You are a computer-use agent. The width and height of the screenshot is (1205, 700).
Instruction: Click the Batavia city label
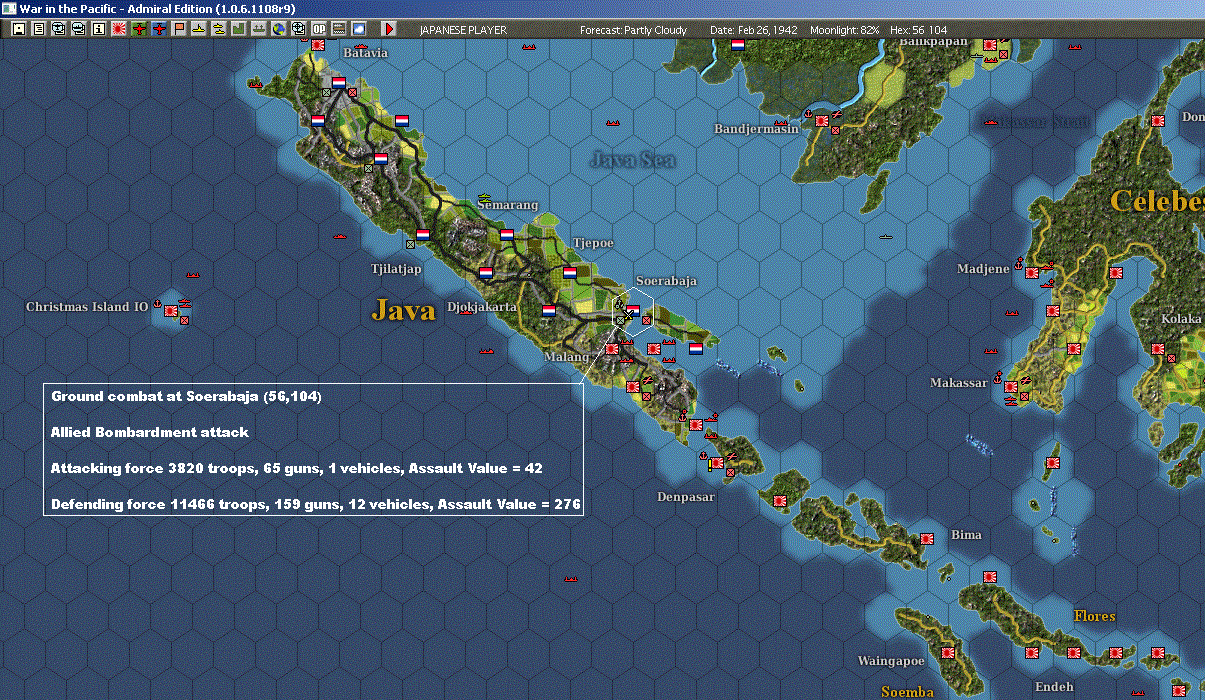(x=365, y=52)
